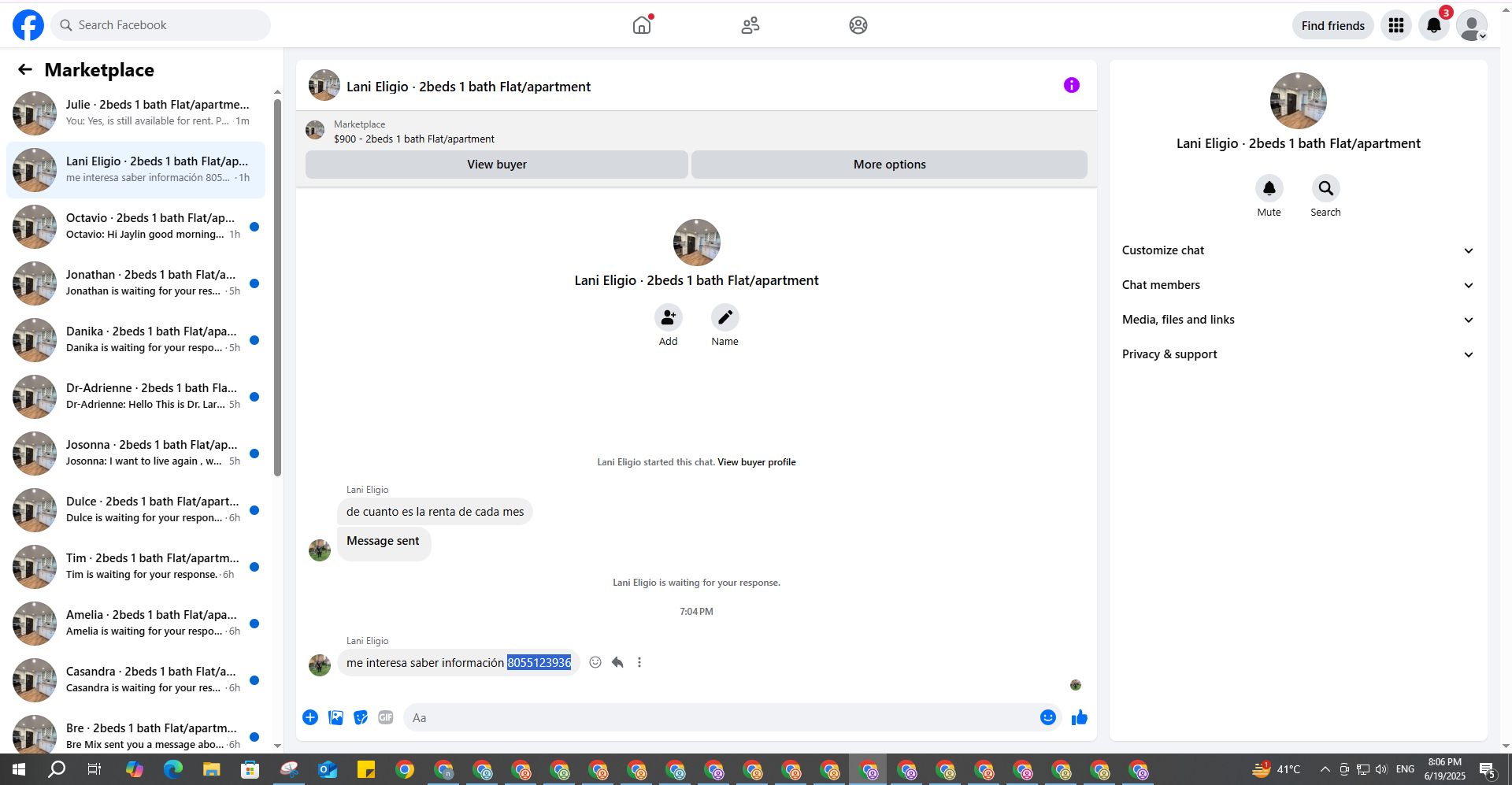Mute this conversation with bell icon
The height and width of the screenshot is (785, 1512).
1269,188
